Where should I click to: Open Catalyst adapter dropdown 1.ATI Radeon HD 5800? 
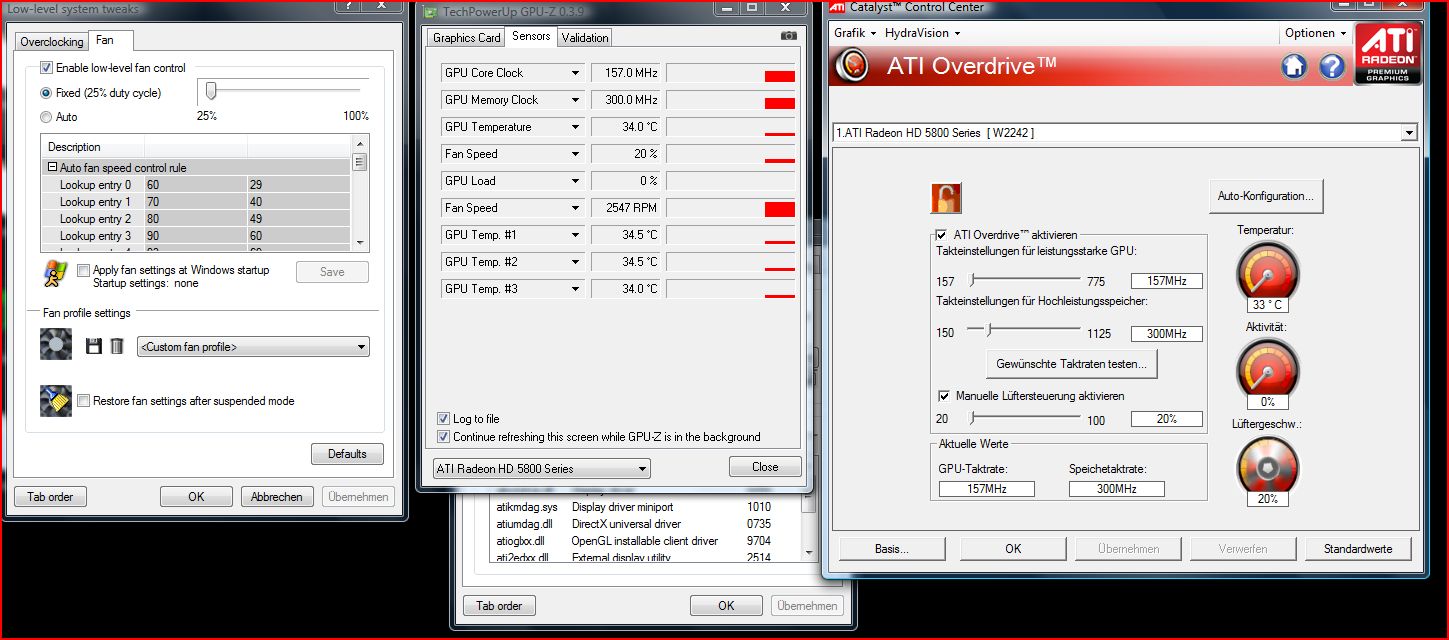click(1125, 132)
